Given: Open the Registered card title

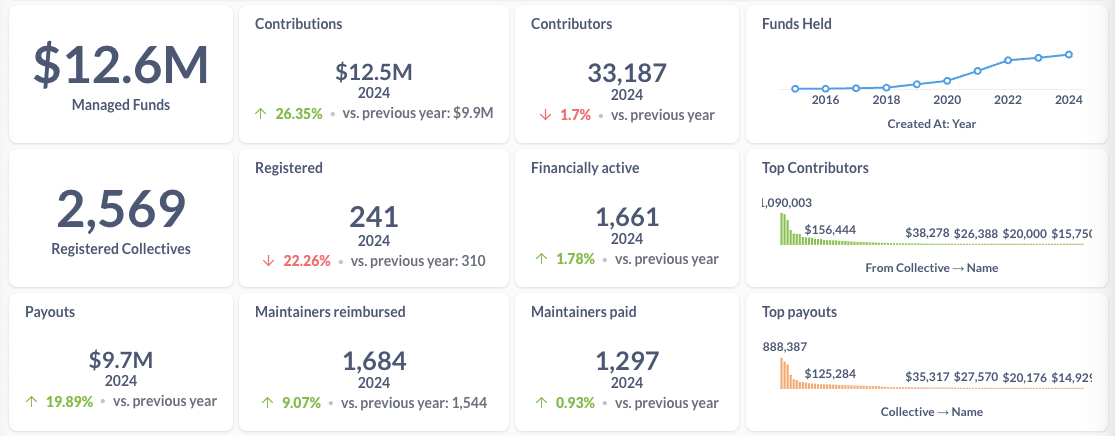Looking at the screenshot, I should click(x=288, y=168).
